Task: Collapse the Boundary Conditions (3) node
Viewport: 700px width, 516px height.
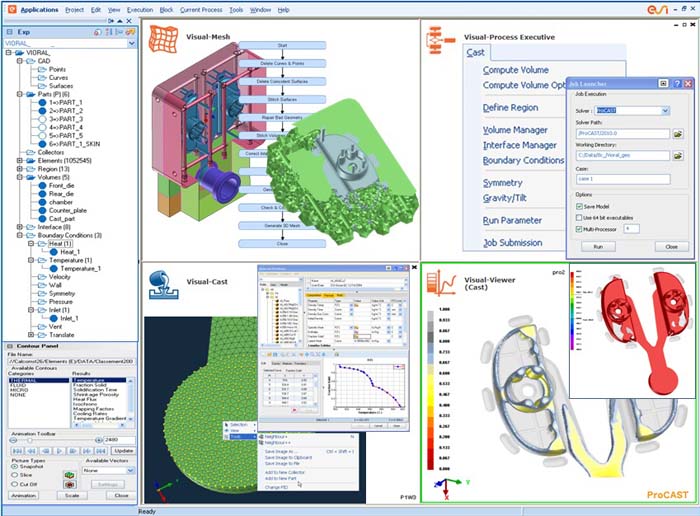Action: click(x=20, y=235)
